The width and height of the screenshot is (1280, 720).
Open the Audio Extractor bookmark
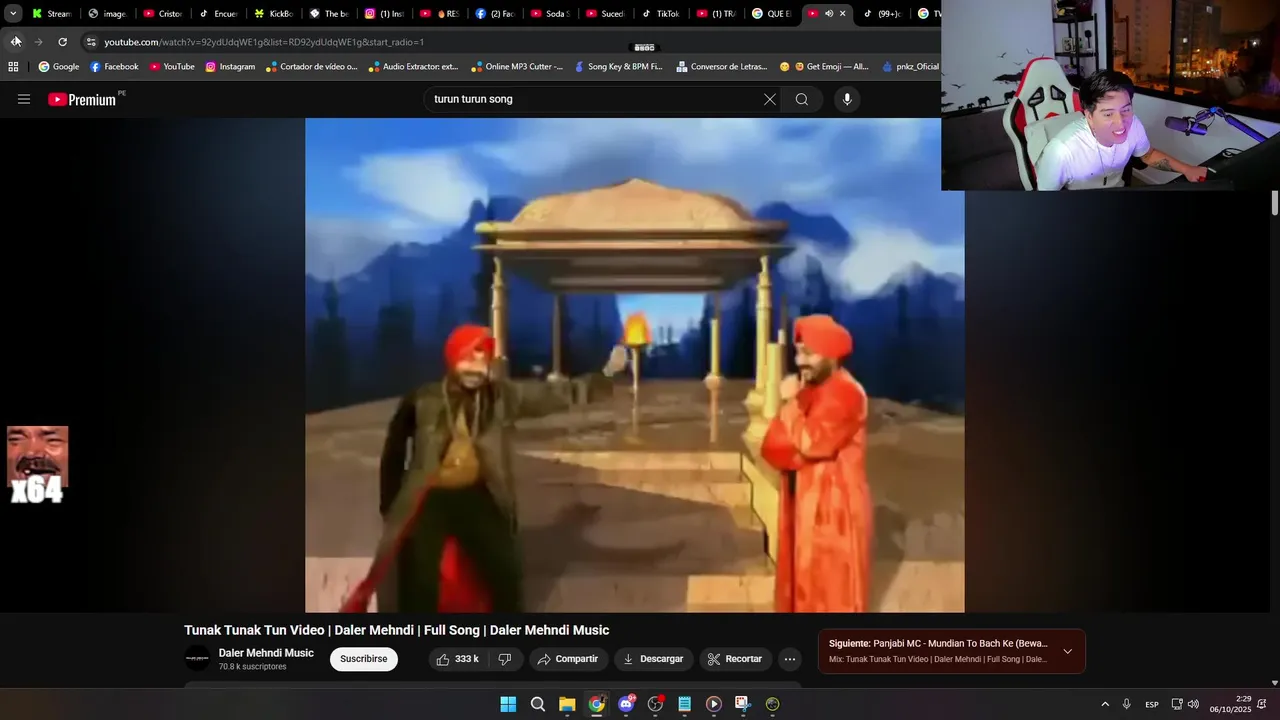pos(413,67)
